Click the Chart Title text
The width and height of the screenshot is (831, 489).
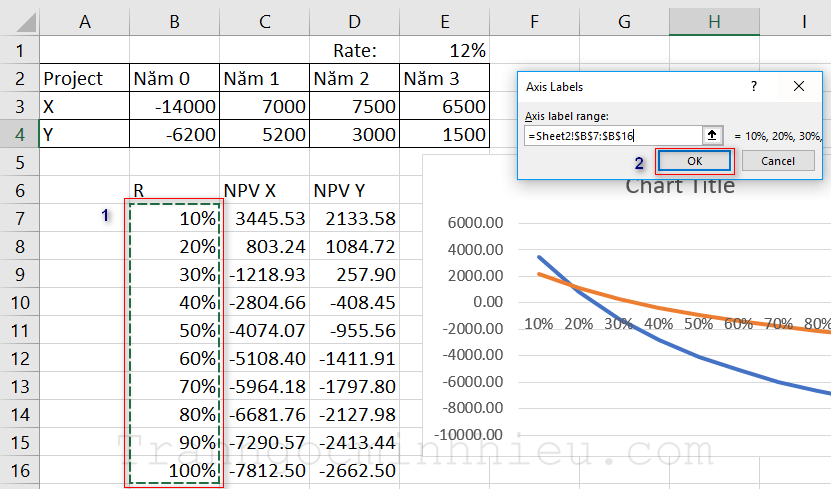pos(680,186)
